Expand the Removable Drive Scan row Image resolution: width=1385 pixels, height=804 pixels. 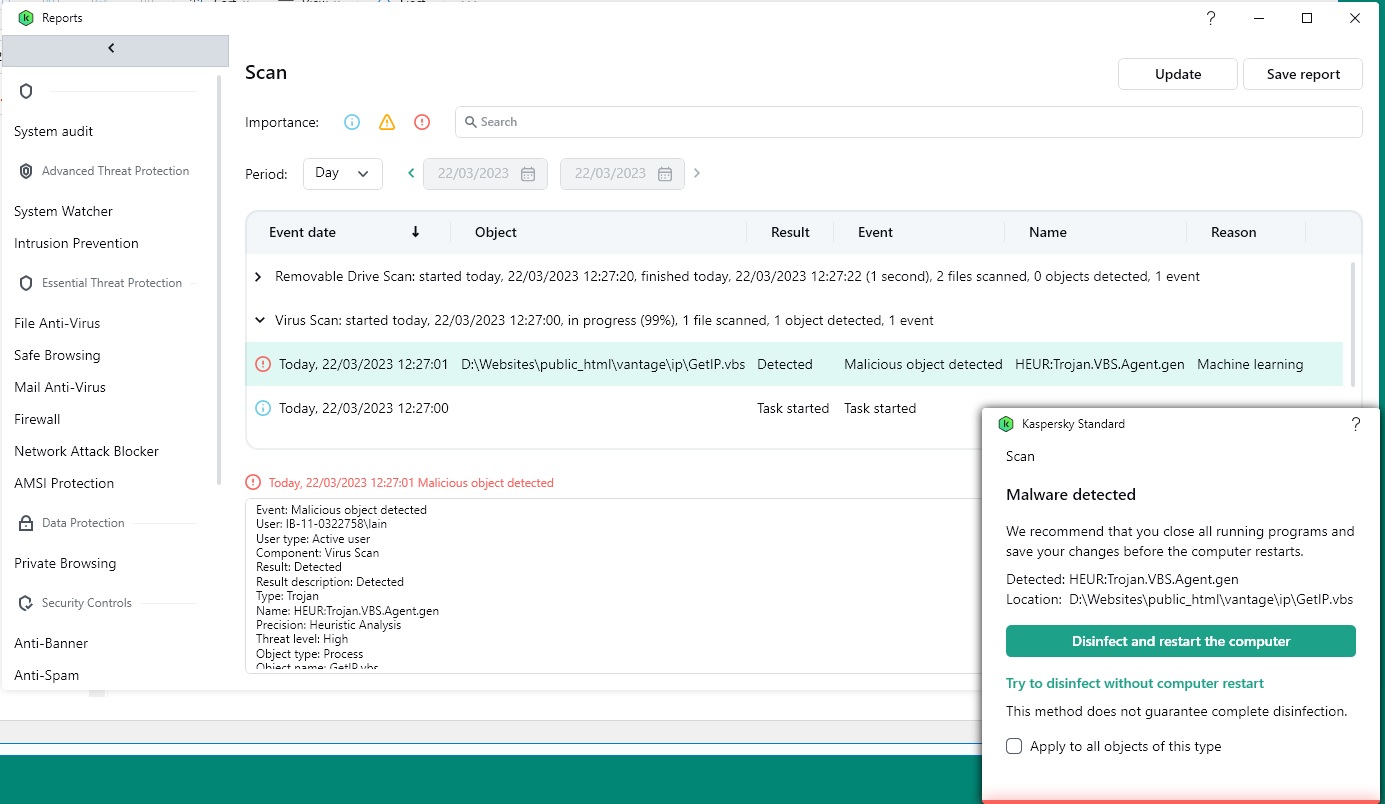click(258, 276)
